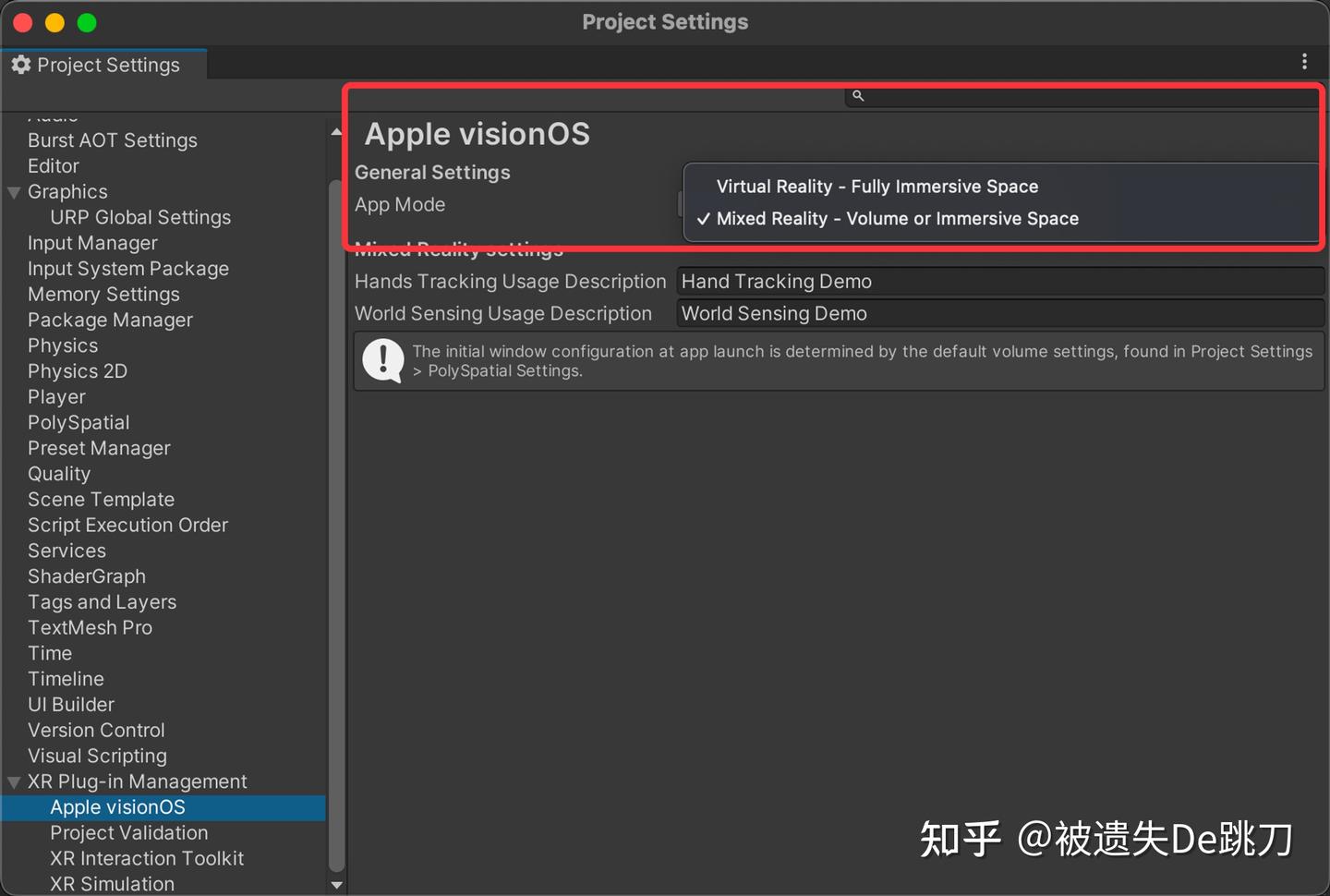Collapse the Graphics section in sidebar
1330x896 pixels.
click(x=13, y=191)
